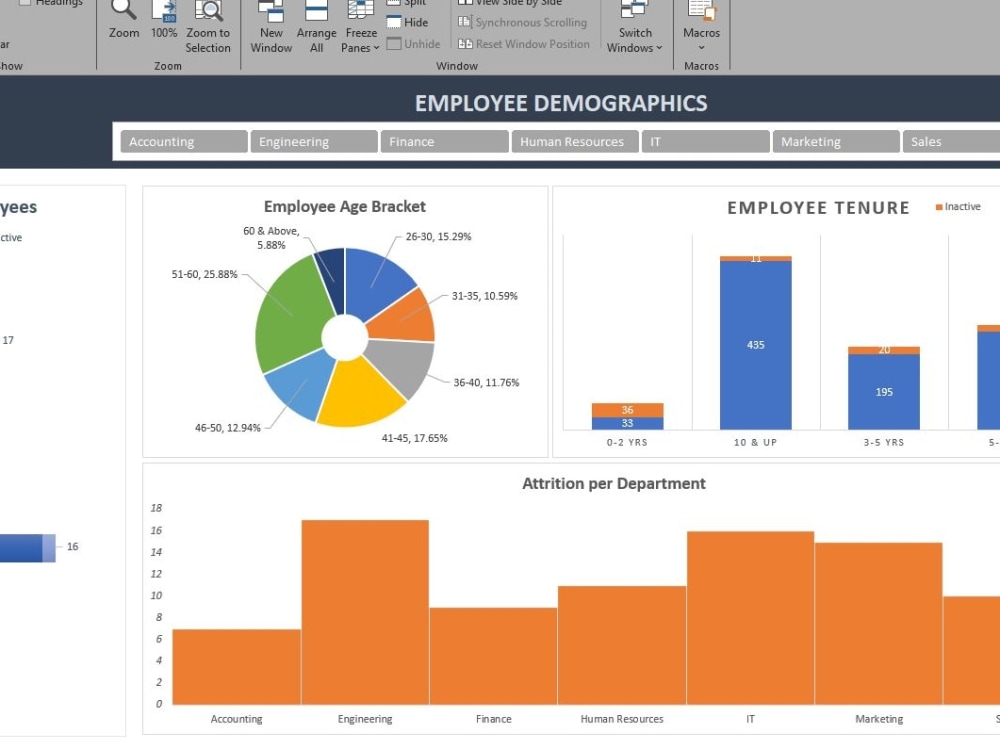Filter by the Accounting department slicer
The image size is (1000, 749).
tap(182, 141)
